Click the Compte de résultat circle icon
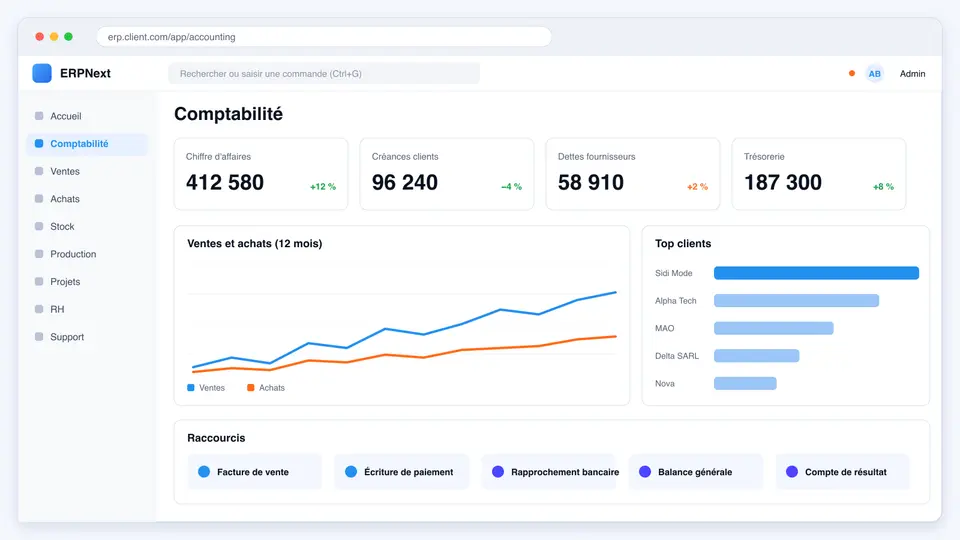Viewport: 960px width, 540px height. coord(792,471)
